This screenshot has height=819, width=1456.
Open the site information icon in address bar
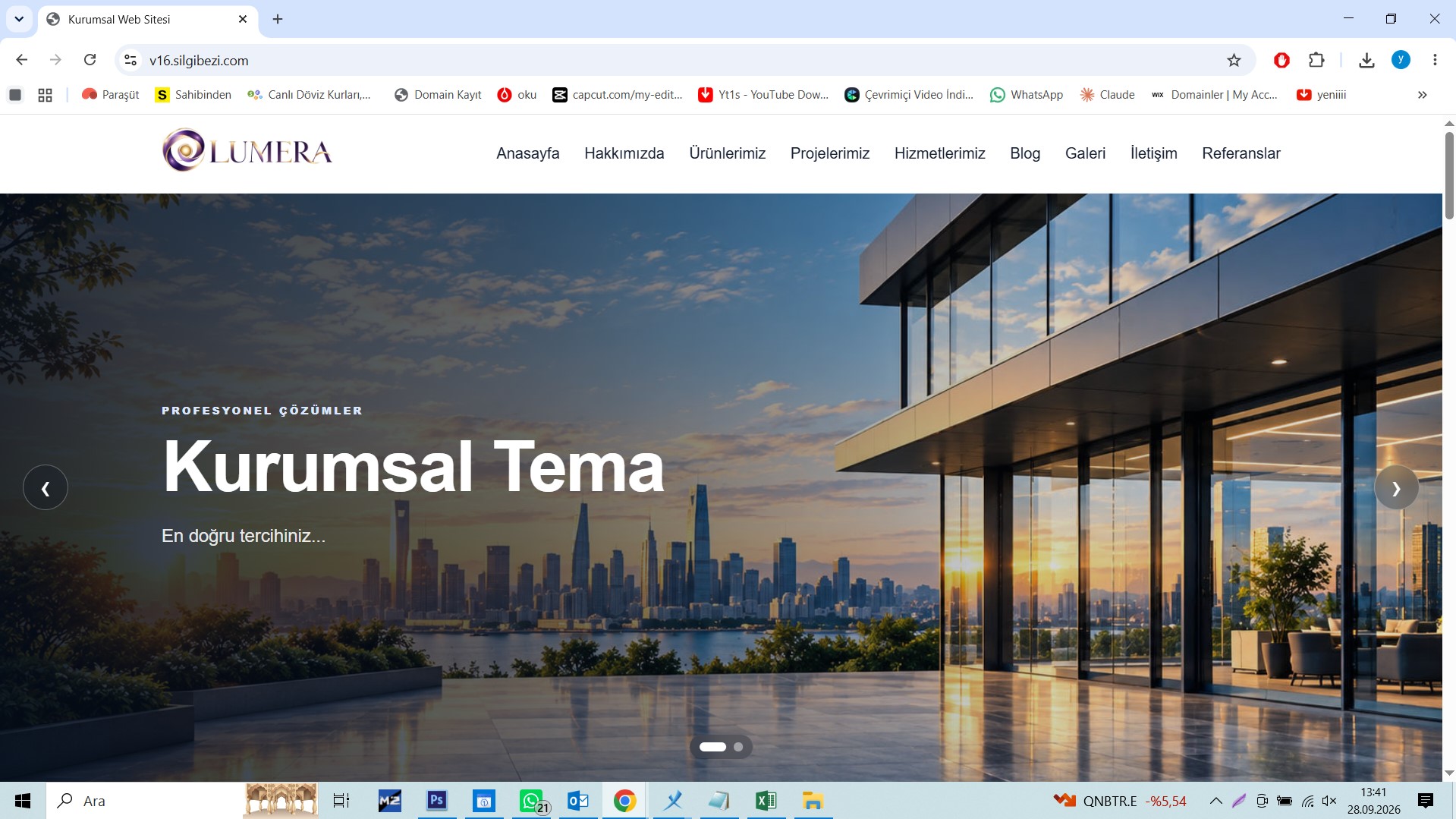click(x=131, y=60)
